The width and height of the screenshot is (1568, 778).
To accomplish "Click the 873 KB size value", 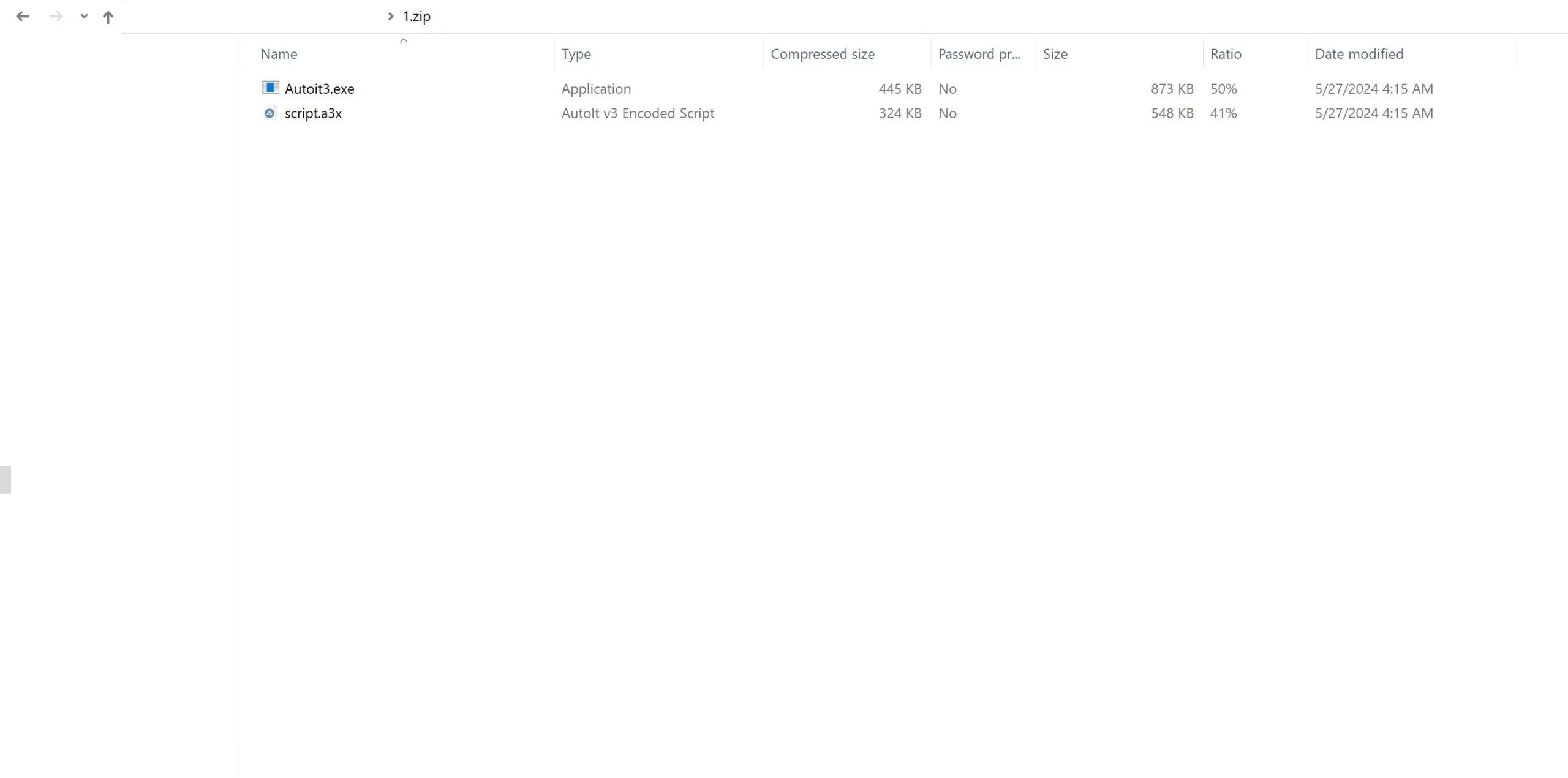I will coord(1172,89).
